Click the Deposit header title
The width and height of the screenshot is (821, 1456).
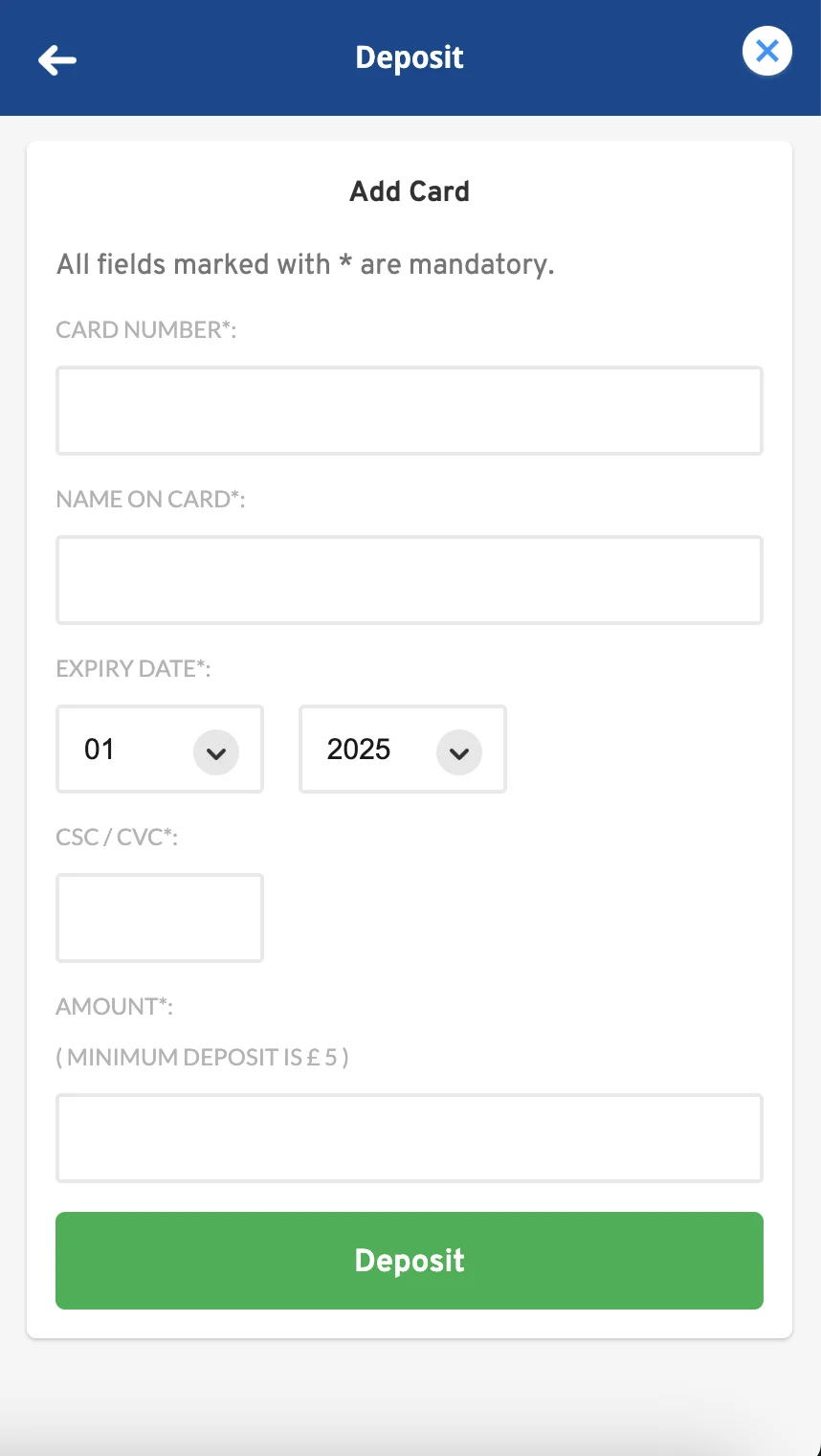click(410, 57)
